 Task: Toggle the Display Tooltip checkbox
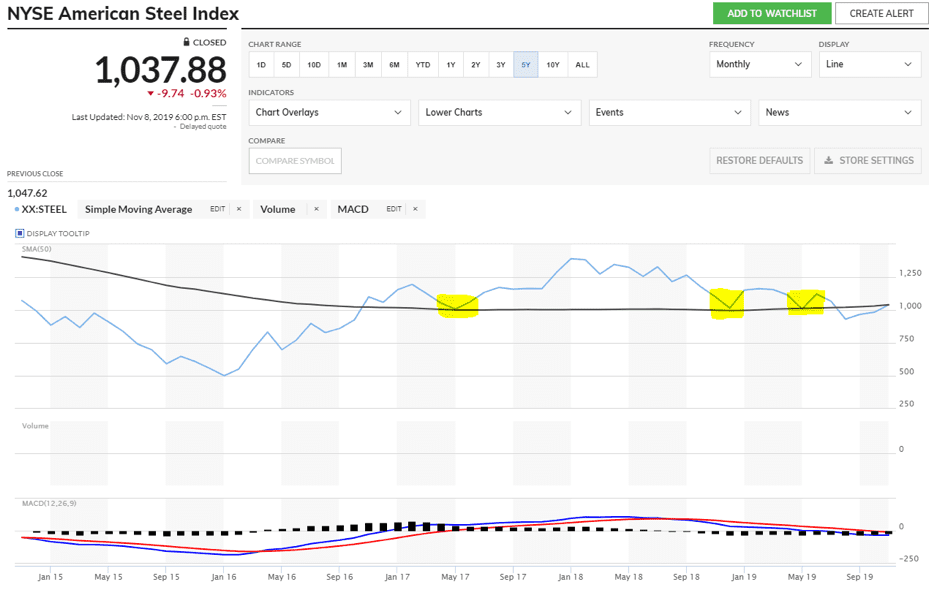point(19,234)
